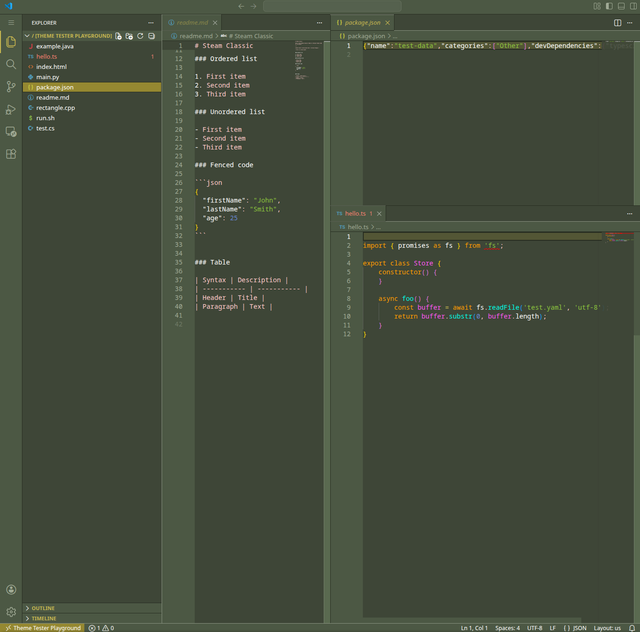640x632 pixels.
Task: Open Customize Layout icon in title bar
Action: (597, 6)
